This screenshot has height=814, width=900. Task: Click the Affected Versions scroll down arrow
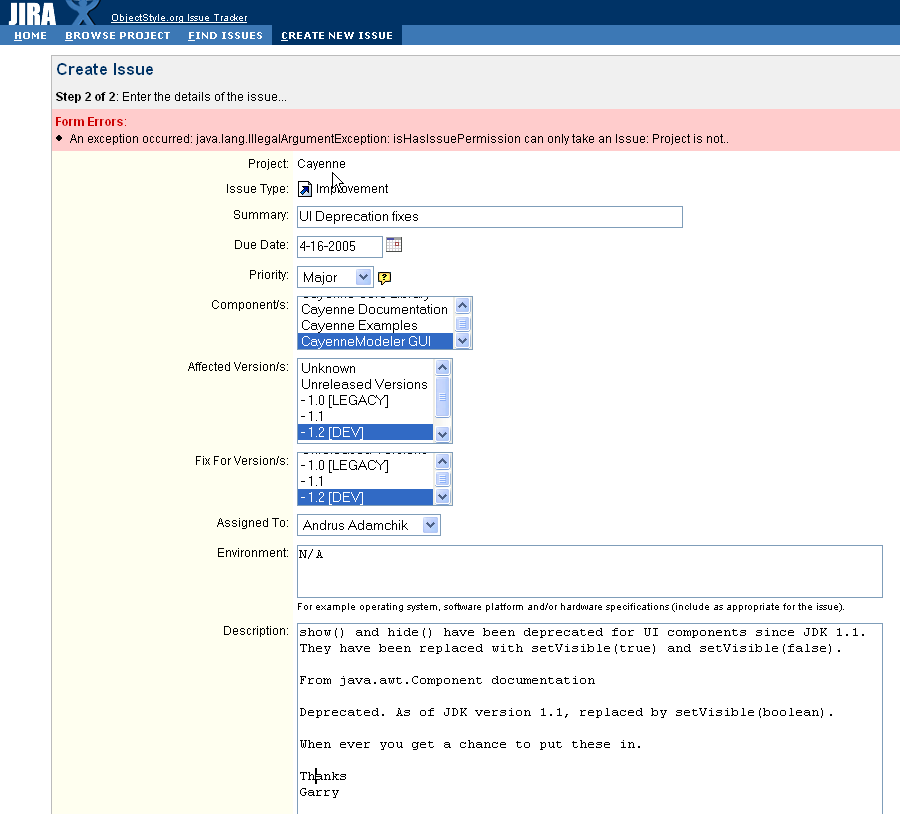(x=443, y=435)
